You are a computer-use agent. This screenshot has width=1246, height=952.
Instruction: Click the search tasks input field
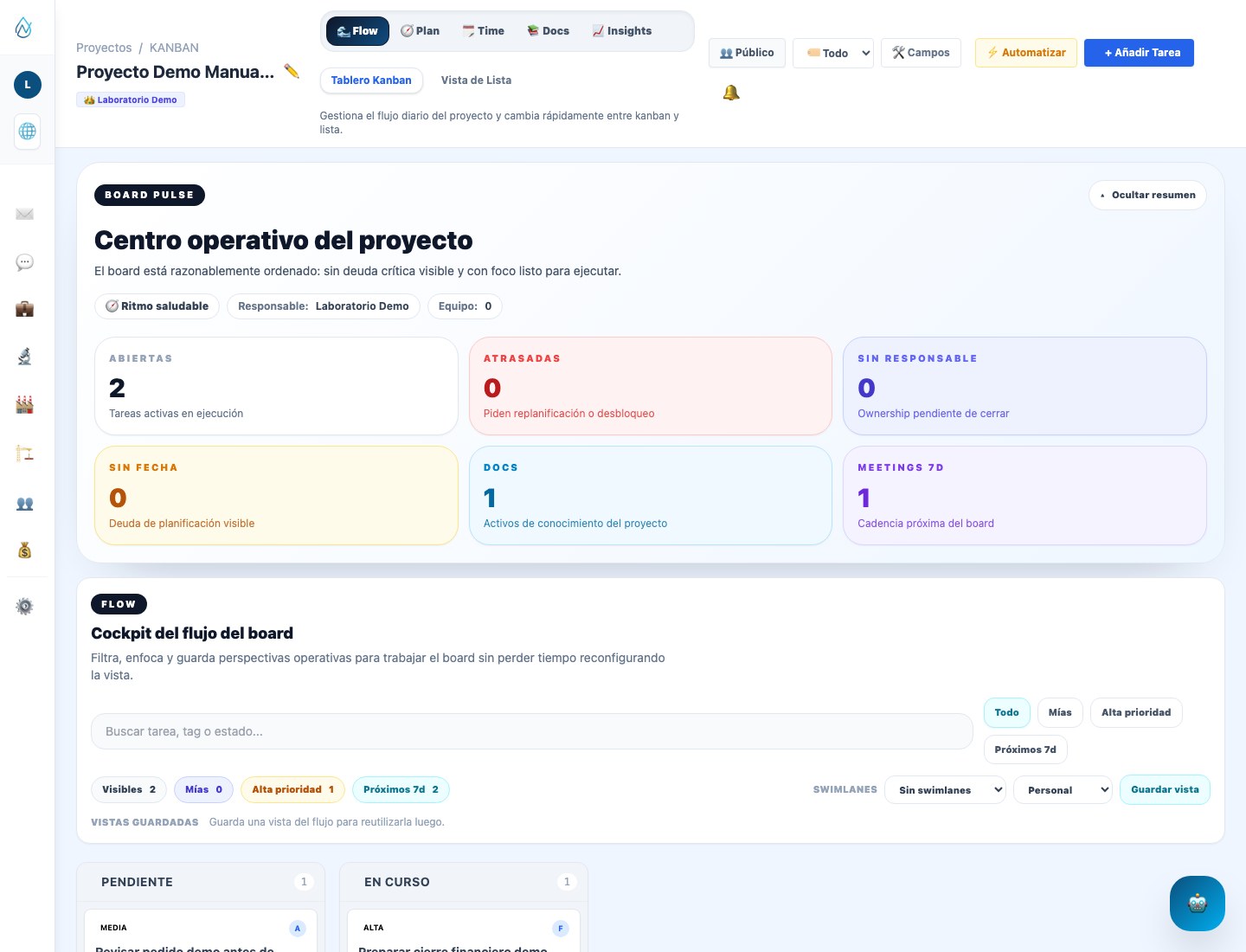pyautogui.click(x=532, y=731)
